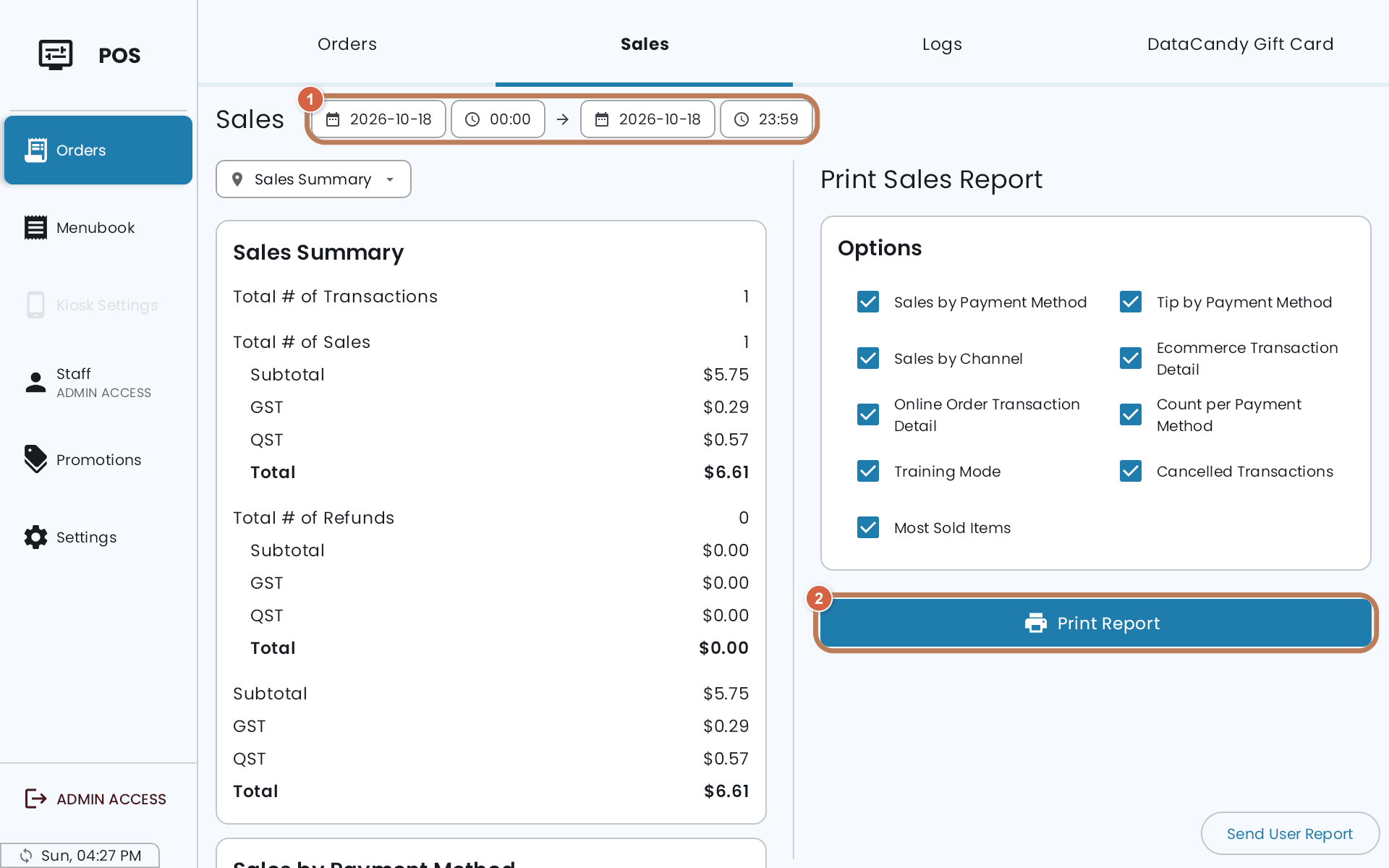1389x868 pixels.
Task: Click the $0.00 refunds total value
Action: 723,648
